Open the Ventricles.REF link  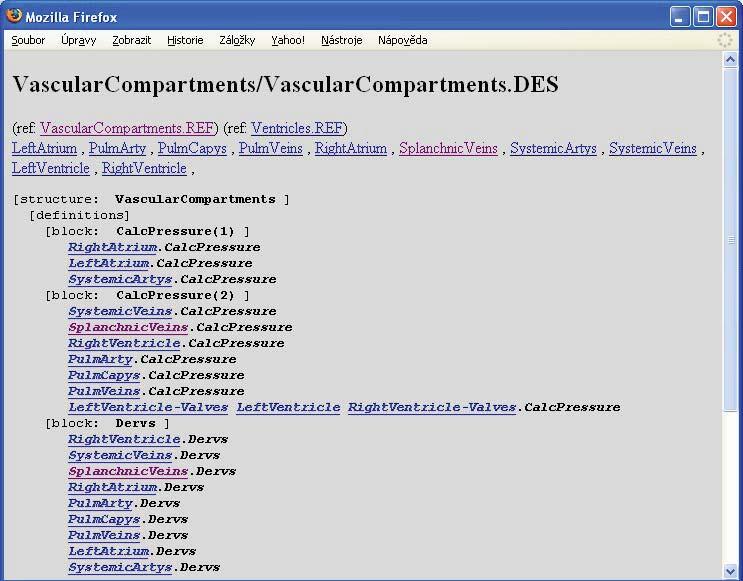pyautogui.click(x=297, y=128)
